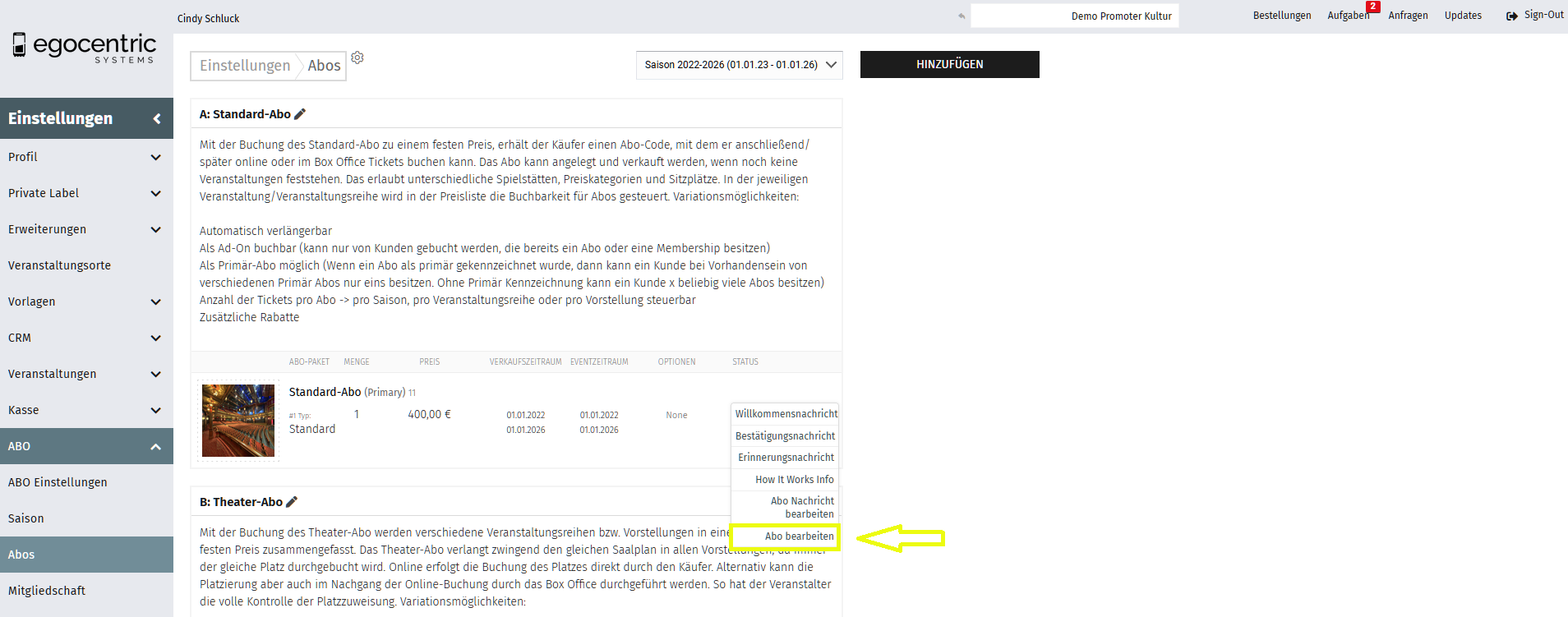The width and height of the screenshot is (1568, 617).
Task: Open the Bestellungen link in top bar
Action: pyautogui.click(x=1281, y=16)
